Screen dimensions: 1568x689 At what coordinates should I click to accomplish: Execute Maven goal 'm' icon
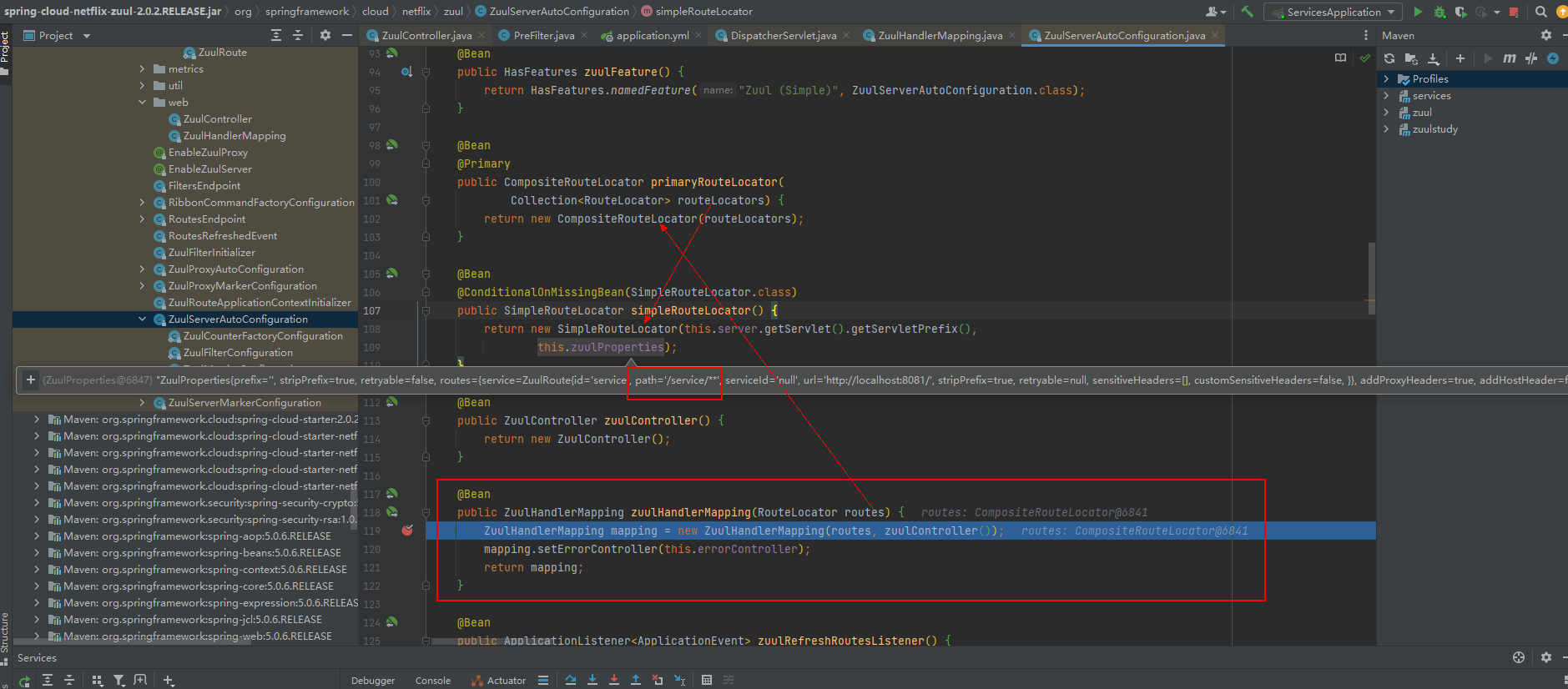[1510, 58]
